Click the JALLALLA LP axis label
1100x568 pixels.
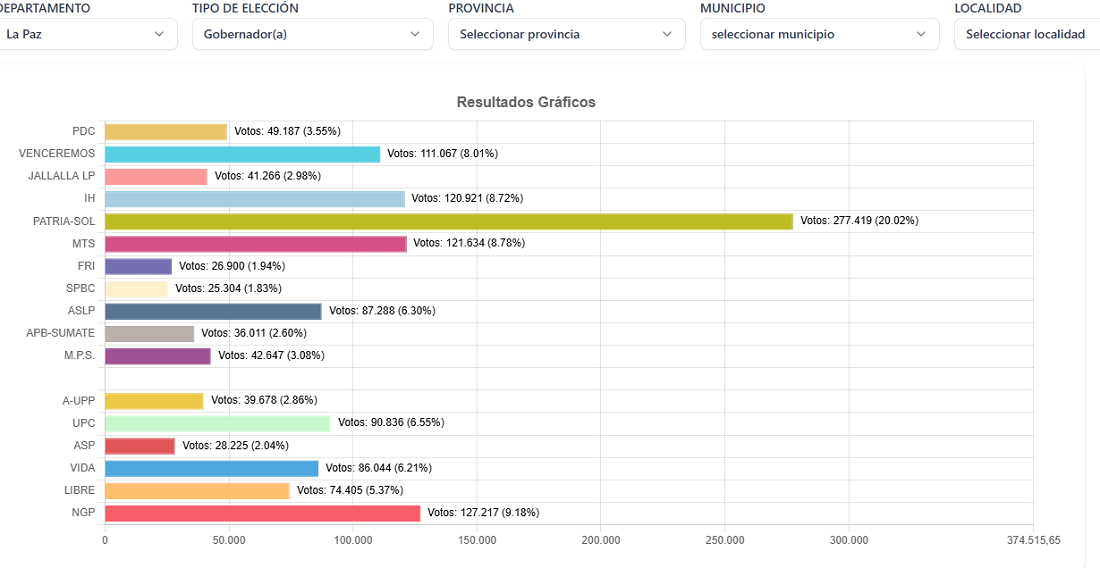(61, 176)
